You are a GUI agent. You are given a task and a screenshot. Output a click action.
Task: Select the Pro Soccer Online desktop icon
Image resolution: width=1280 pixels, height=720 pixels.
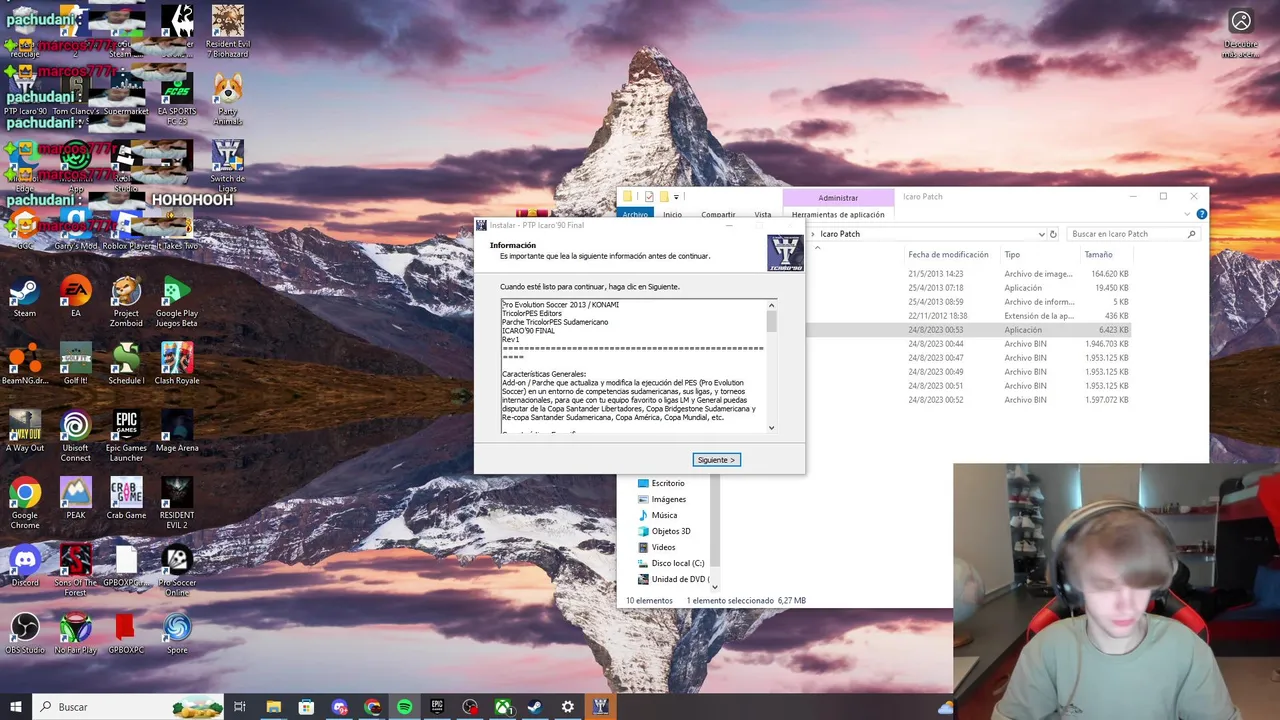click(x=177, y=570)
